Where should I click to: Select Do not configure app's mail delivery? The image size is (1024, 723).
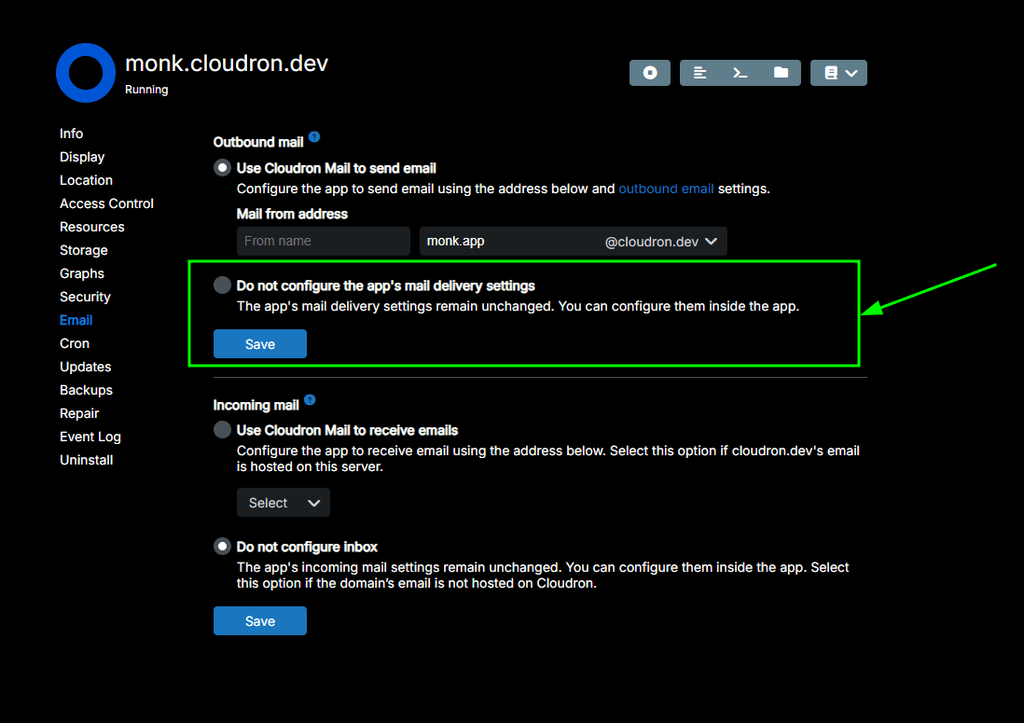point(222,286)
